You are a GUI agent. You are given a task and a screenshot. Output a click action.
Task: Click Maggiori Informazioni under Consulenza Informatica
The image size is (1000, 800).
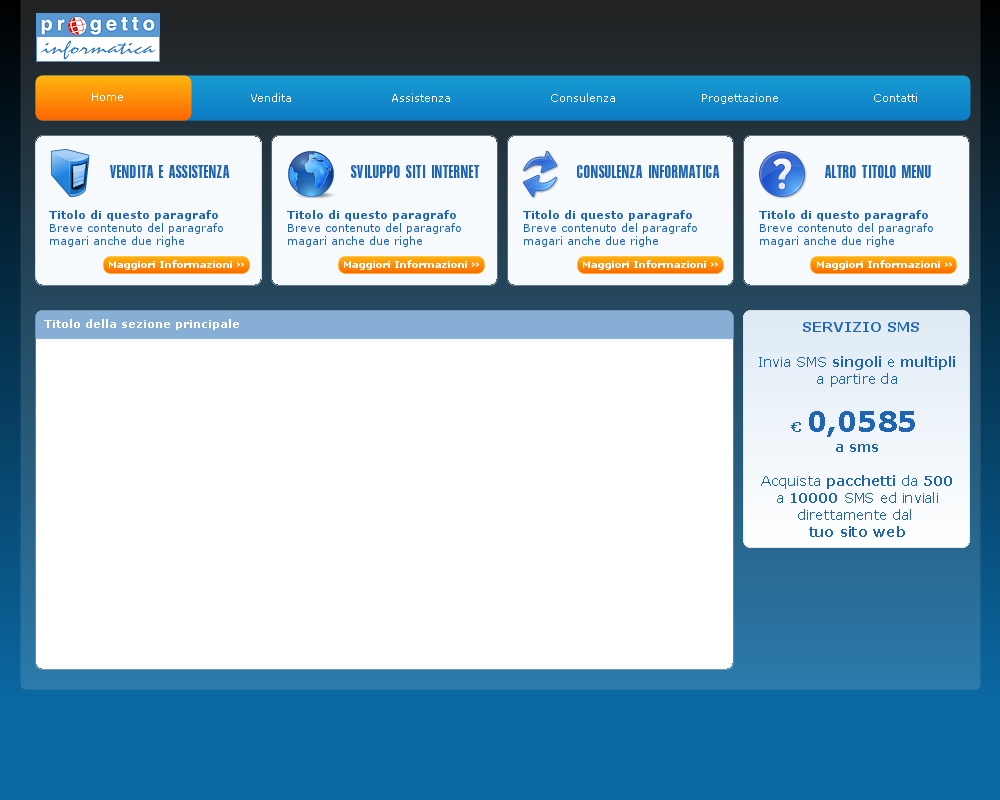pyautogui.click(x=650, y=265)
